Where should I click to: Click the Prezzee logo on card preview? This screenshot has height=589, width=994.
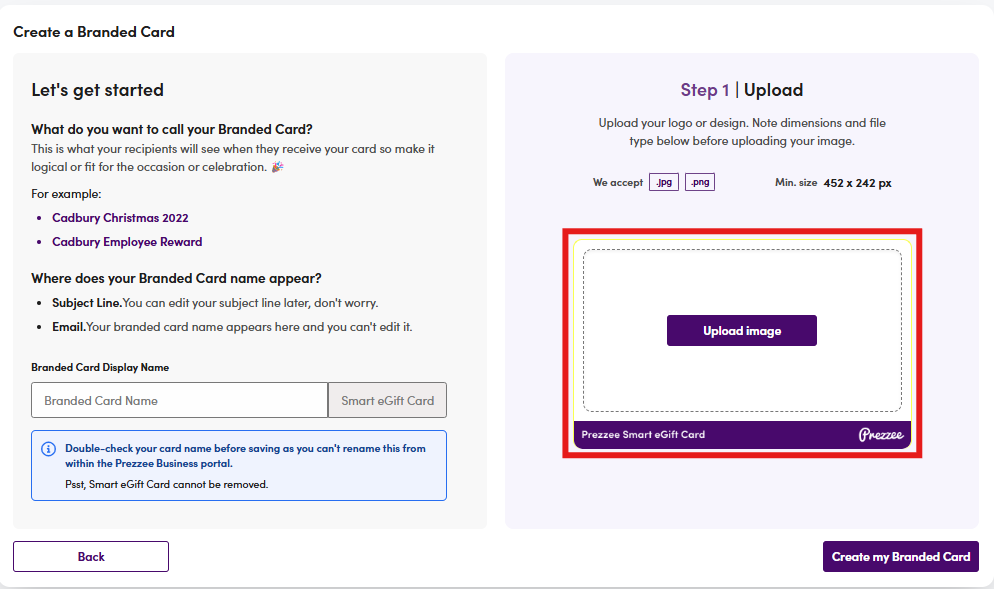[881, 435]
